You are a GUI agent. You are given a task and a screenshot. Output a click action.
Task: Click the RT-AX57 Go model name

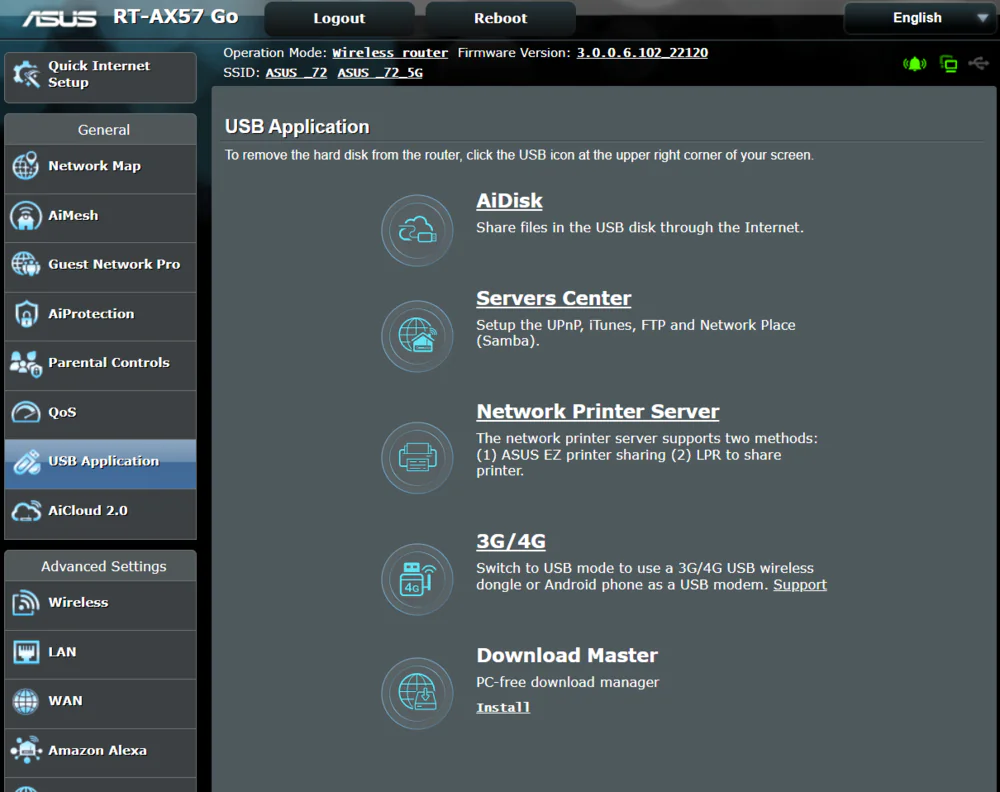point(175,17)
